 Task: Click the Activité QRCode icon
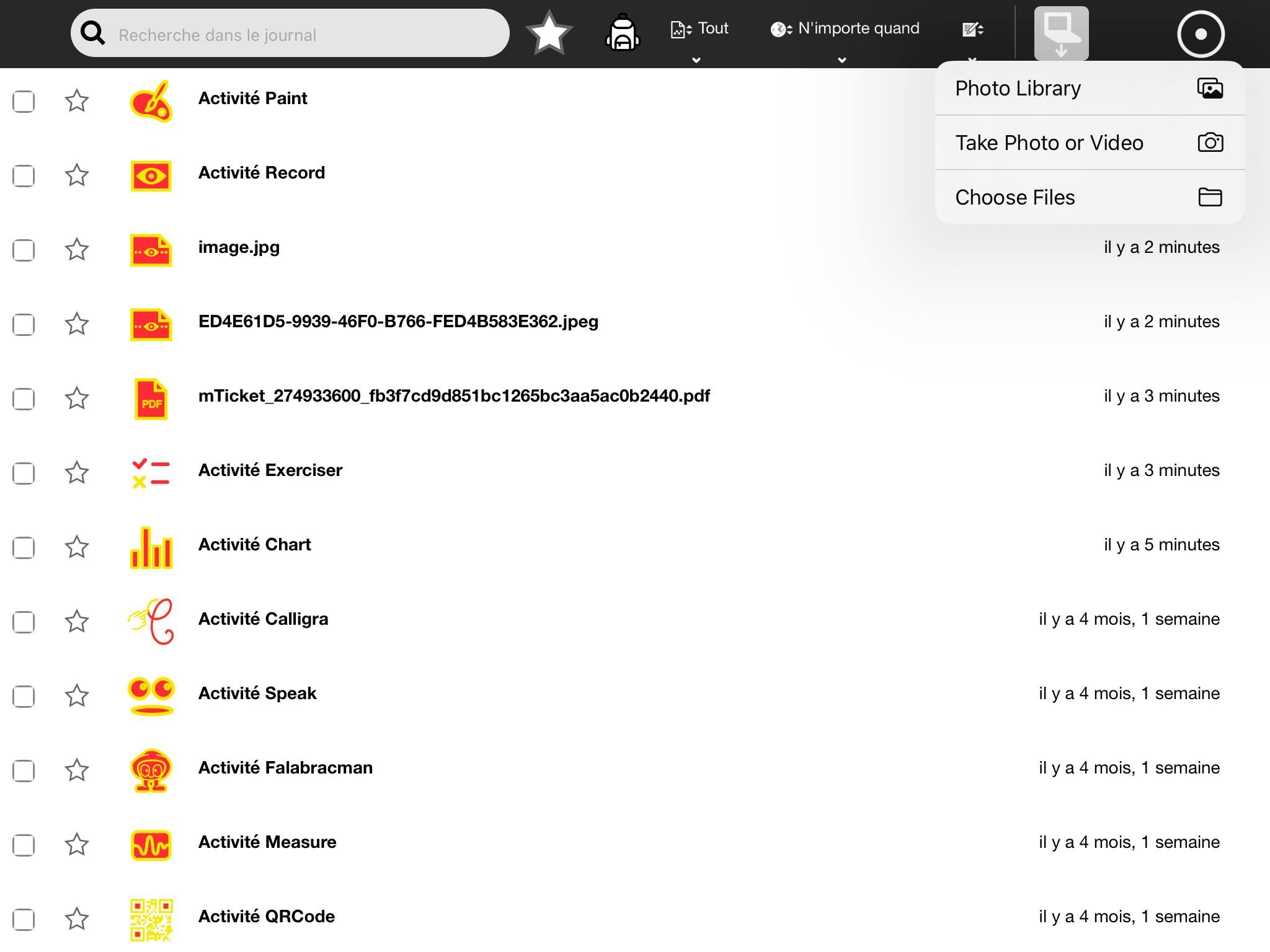[x=151, y=919]
